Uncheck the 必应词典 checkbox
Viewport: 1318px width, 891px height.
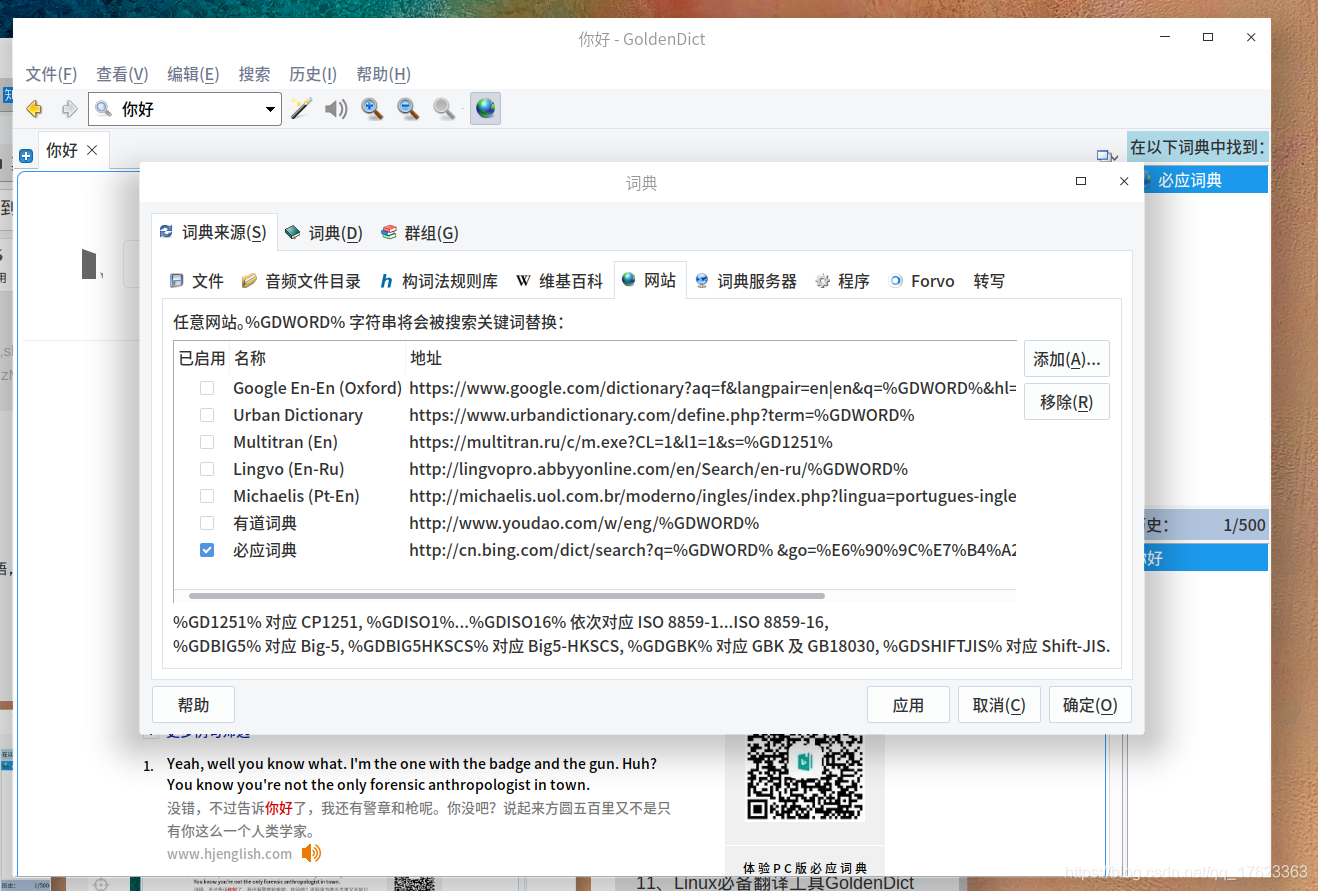(x=207, y=550)
